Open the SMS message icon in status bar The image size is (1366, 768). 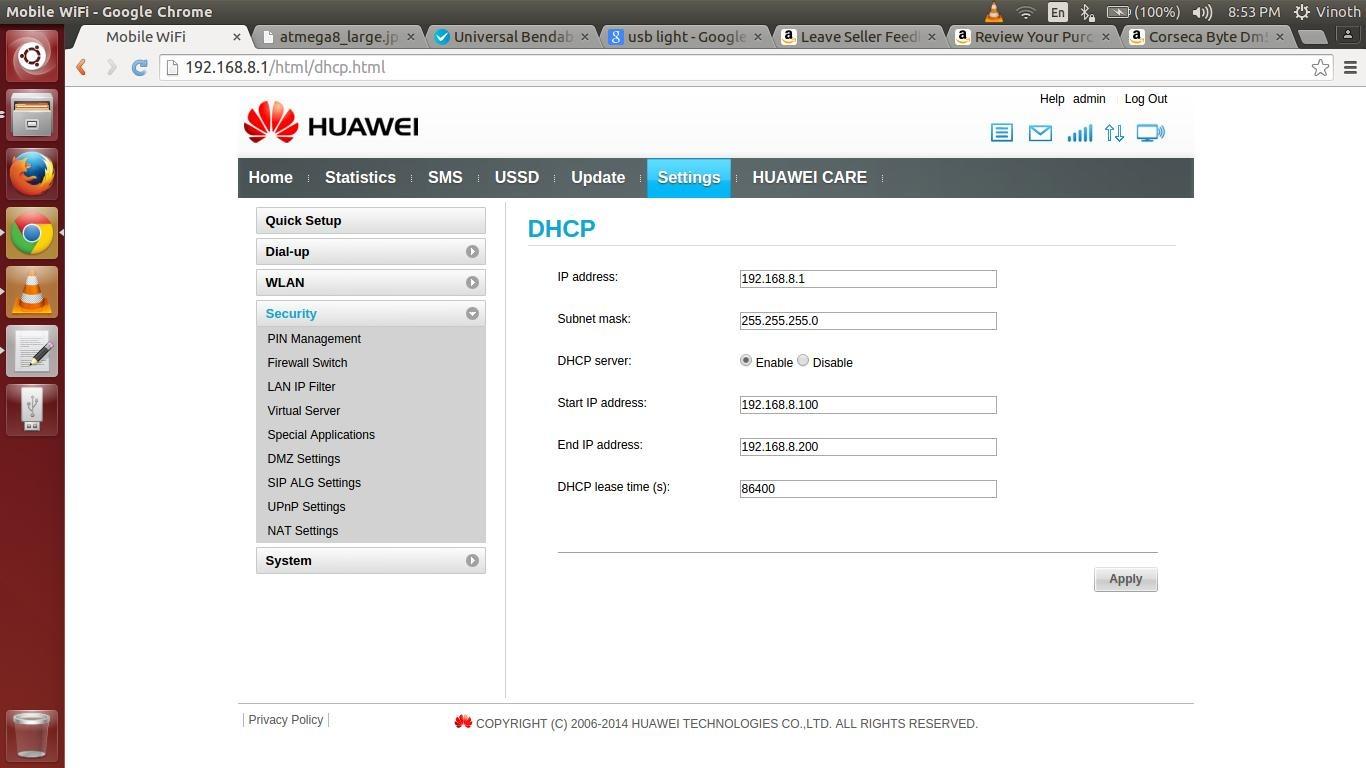click(1040, 132)
